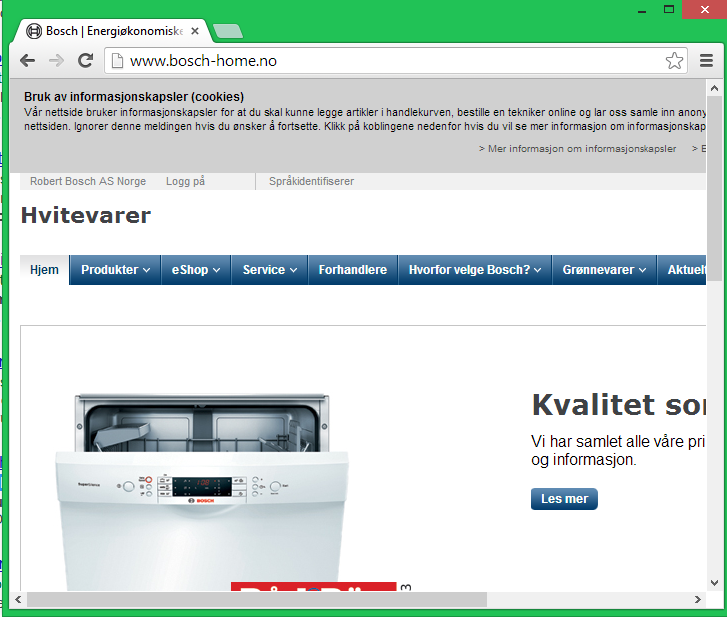727x617 pixels.
Task: Click the horizontal scrollbar left arrow
Action: (x=18, y=599)
